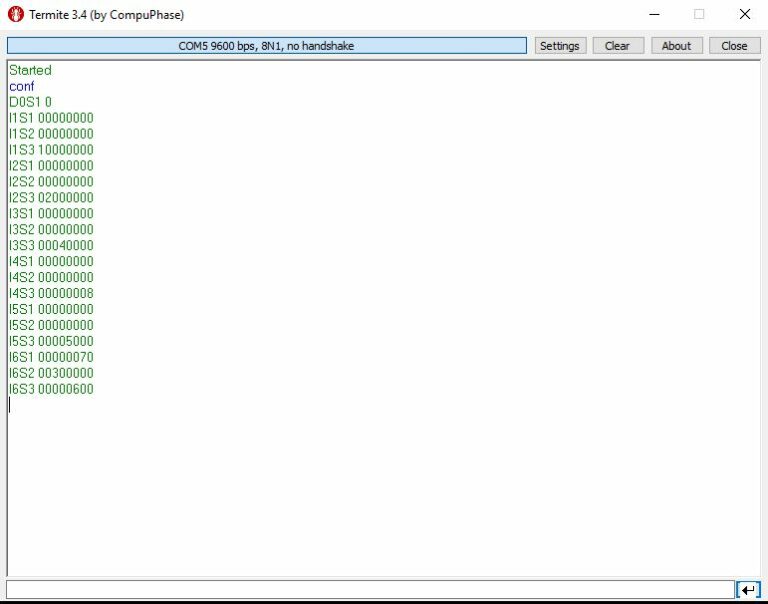Focus the command input field at bottom
Screen dimensions: 768x604
pos(370,590)
